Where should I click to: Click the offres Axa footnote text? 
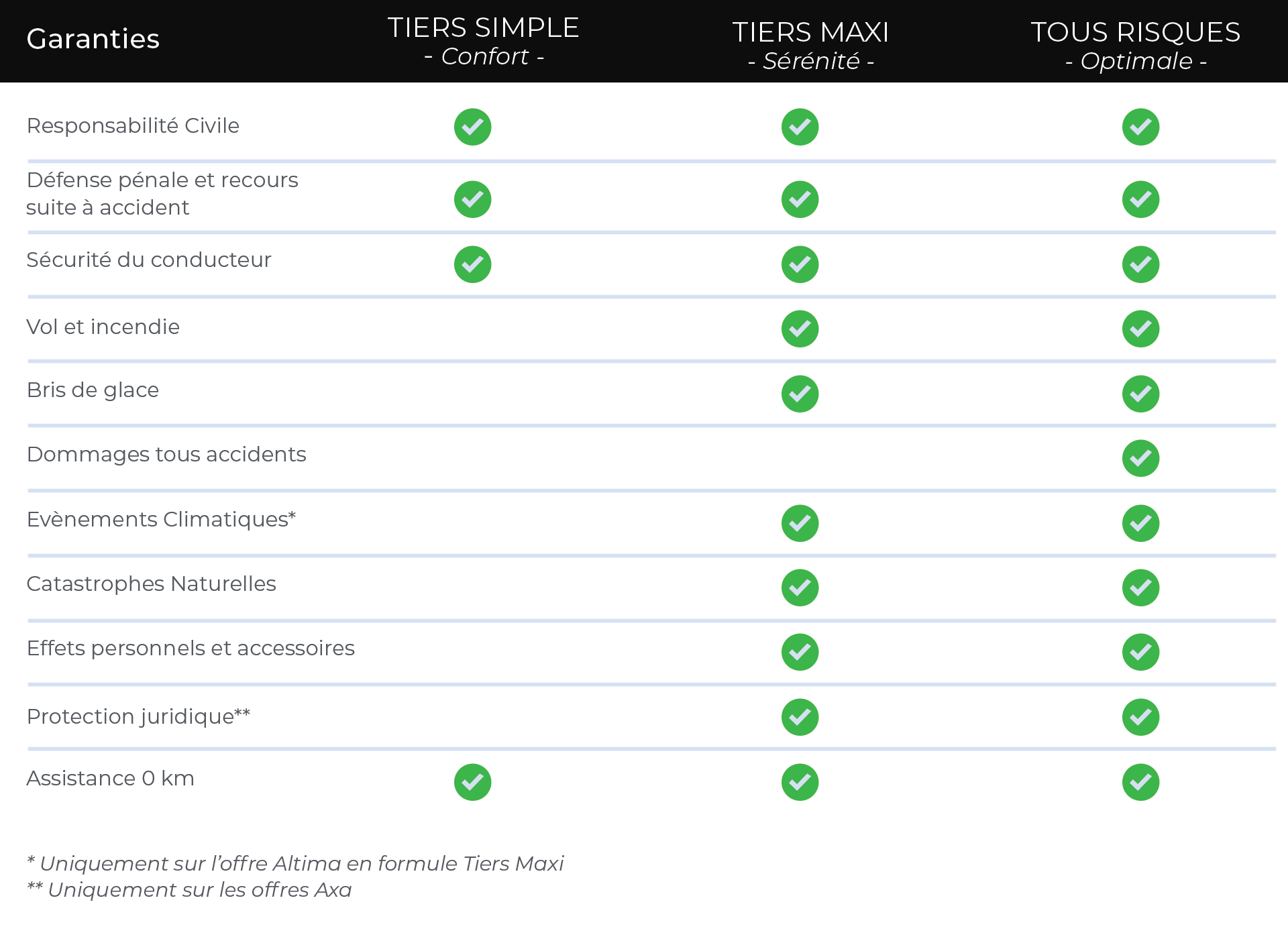coord(189,889)
